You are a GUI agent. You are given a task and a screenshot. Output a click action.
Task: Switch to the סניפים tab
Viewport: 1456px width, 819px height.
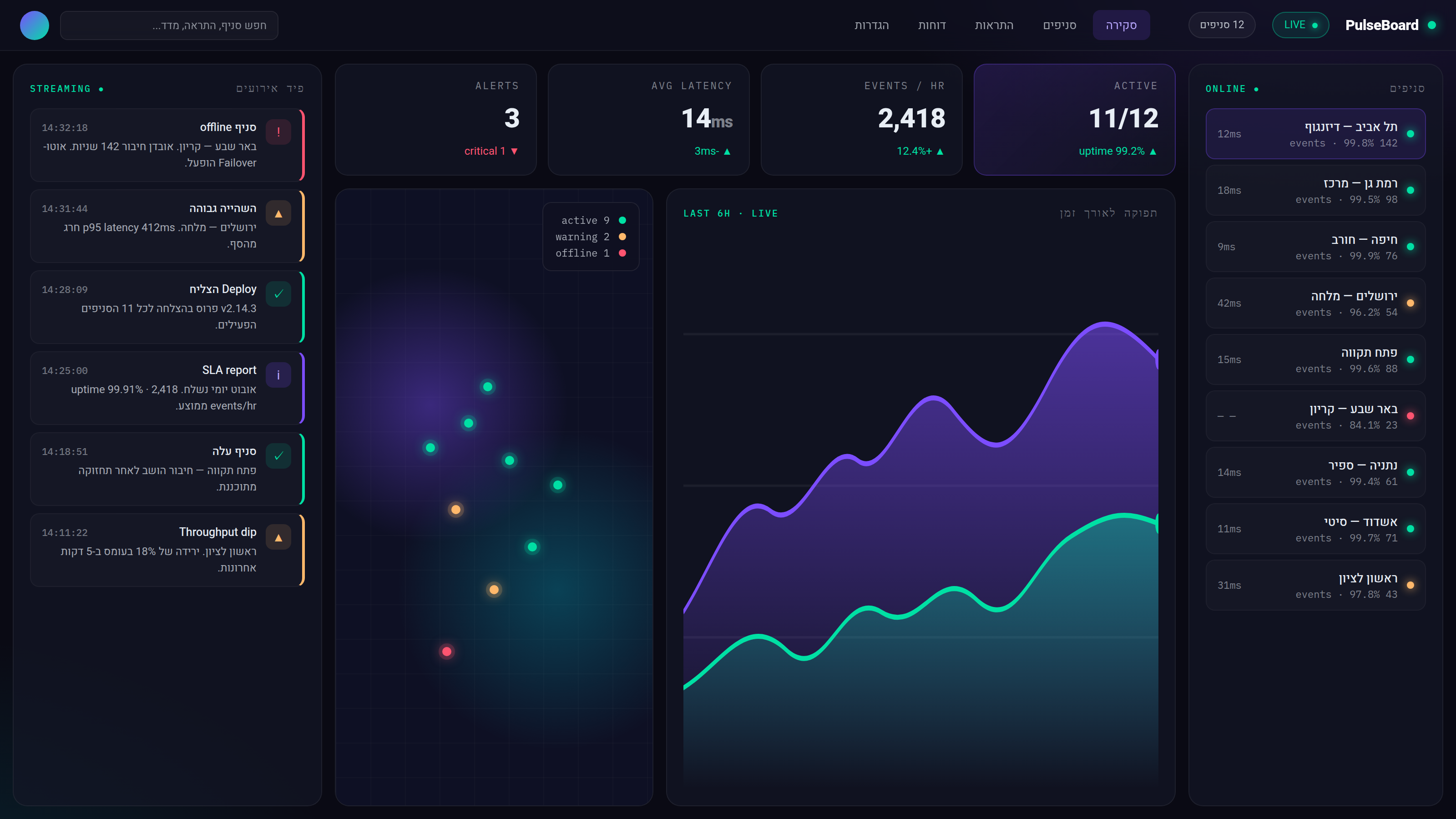coord(1060,25)
